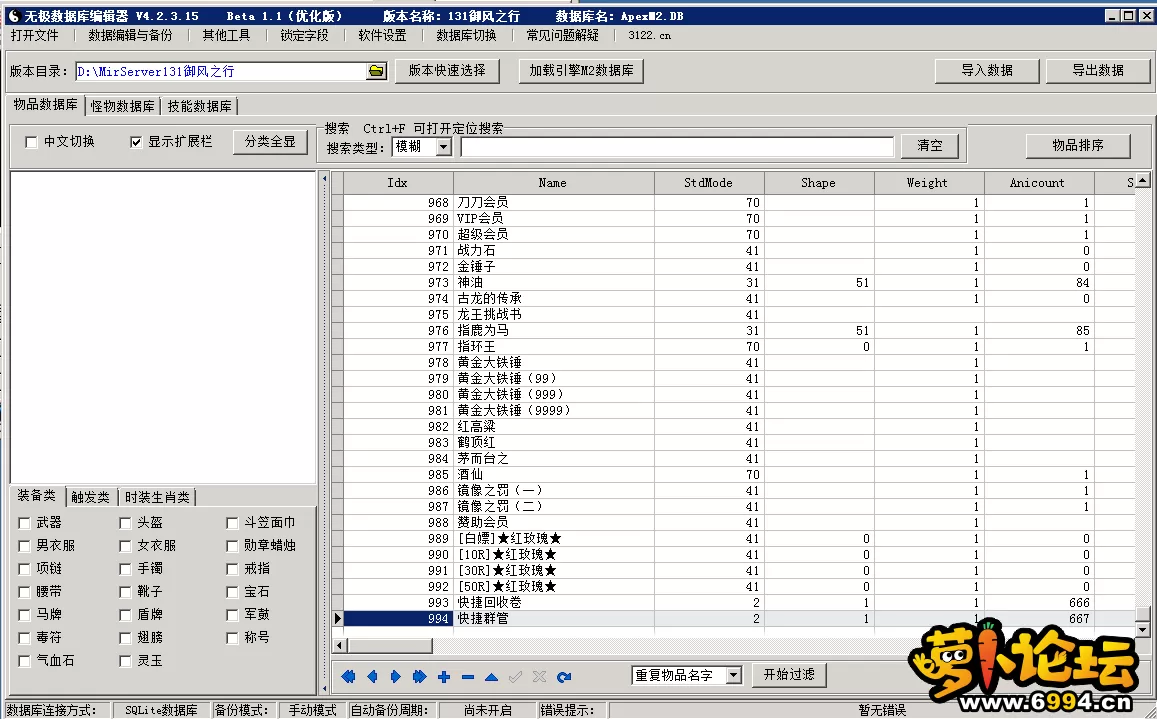Click the 版本快速选择 button
The width and height of the screenshot is (1157, 719).
(x=447, y=71)
